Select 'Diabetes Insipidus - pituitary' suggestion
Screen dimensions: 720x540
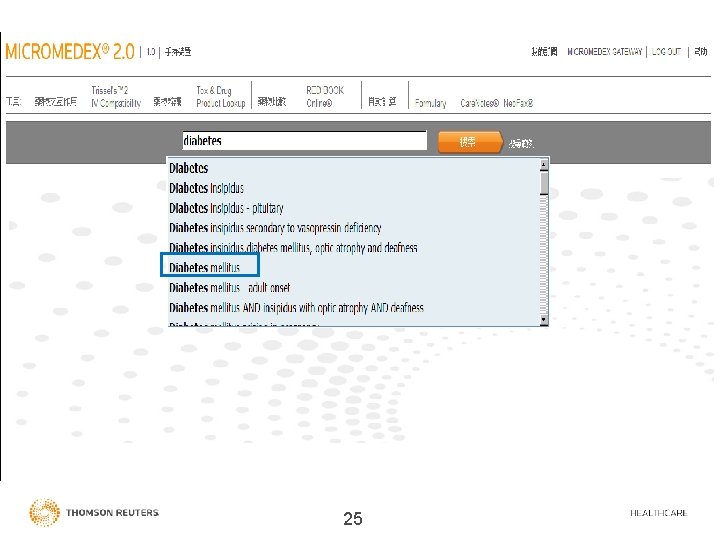click(354, 208)
